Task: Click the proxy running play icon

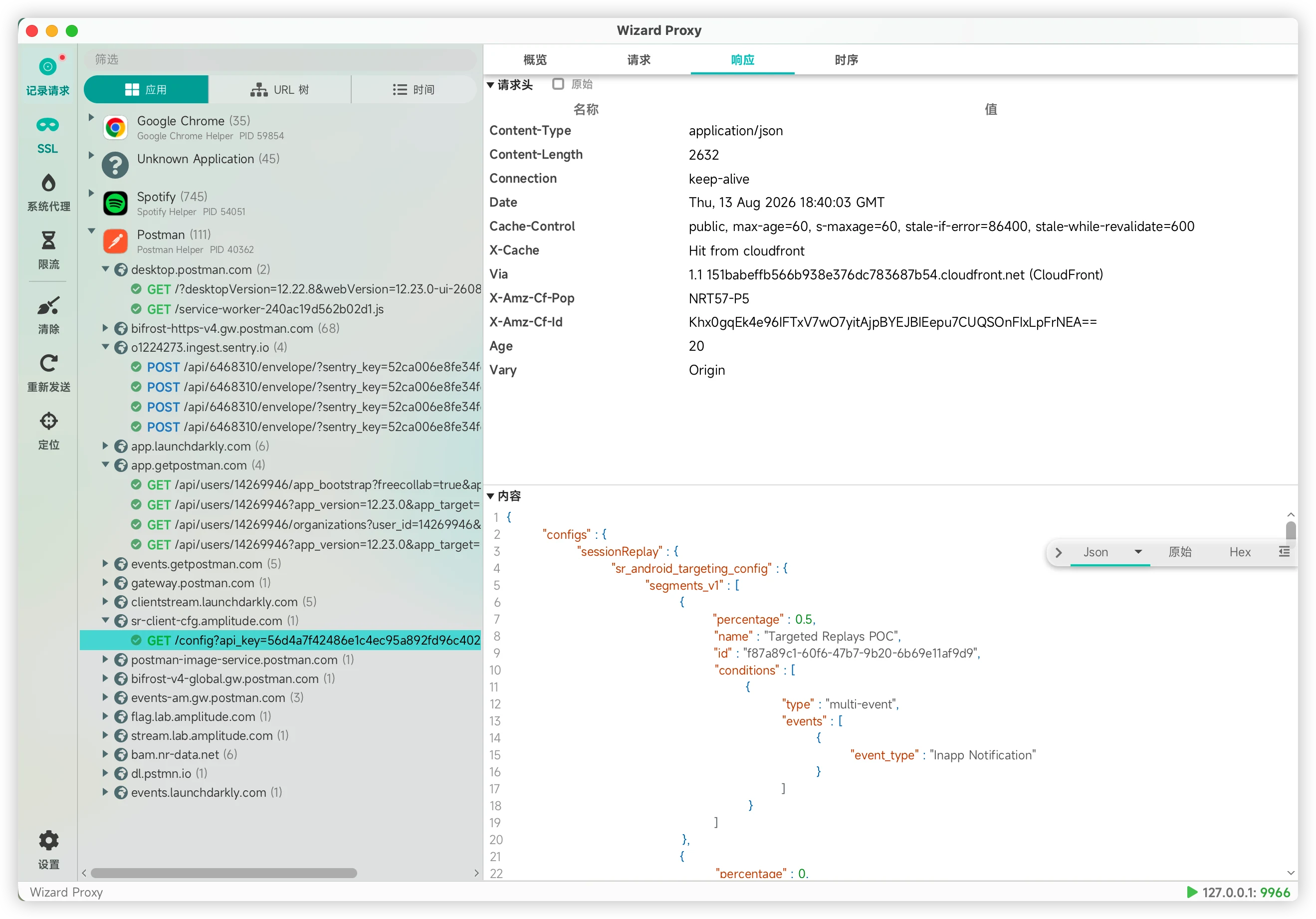Action: click(x=1192, y=892)
